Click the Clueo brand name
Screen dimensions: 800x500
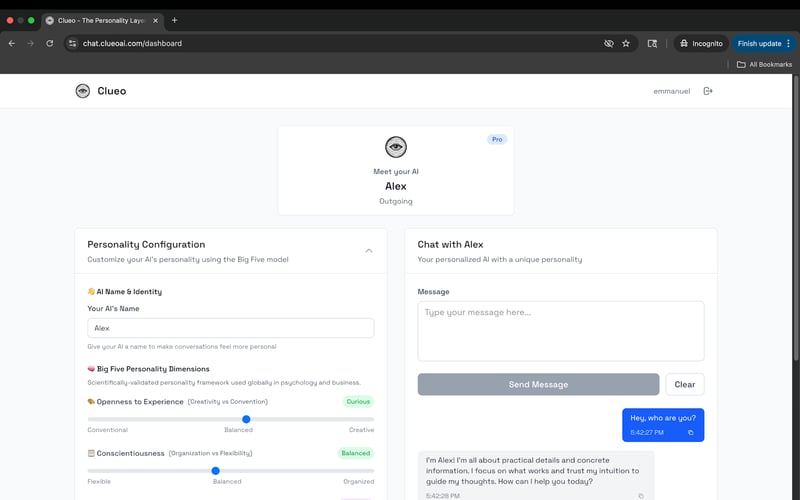[112, 91]
